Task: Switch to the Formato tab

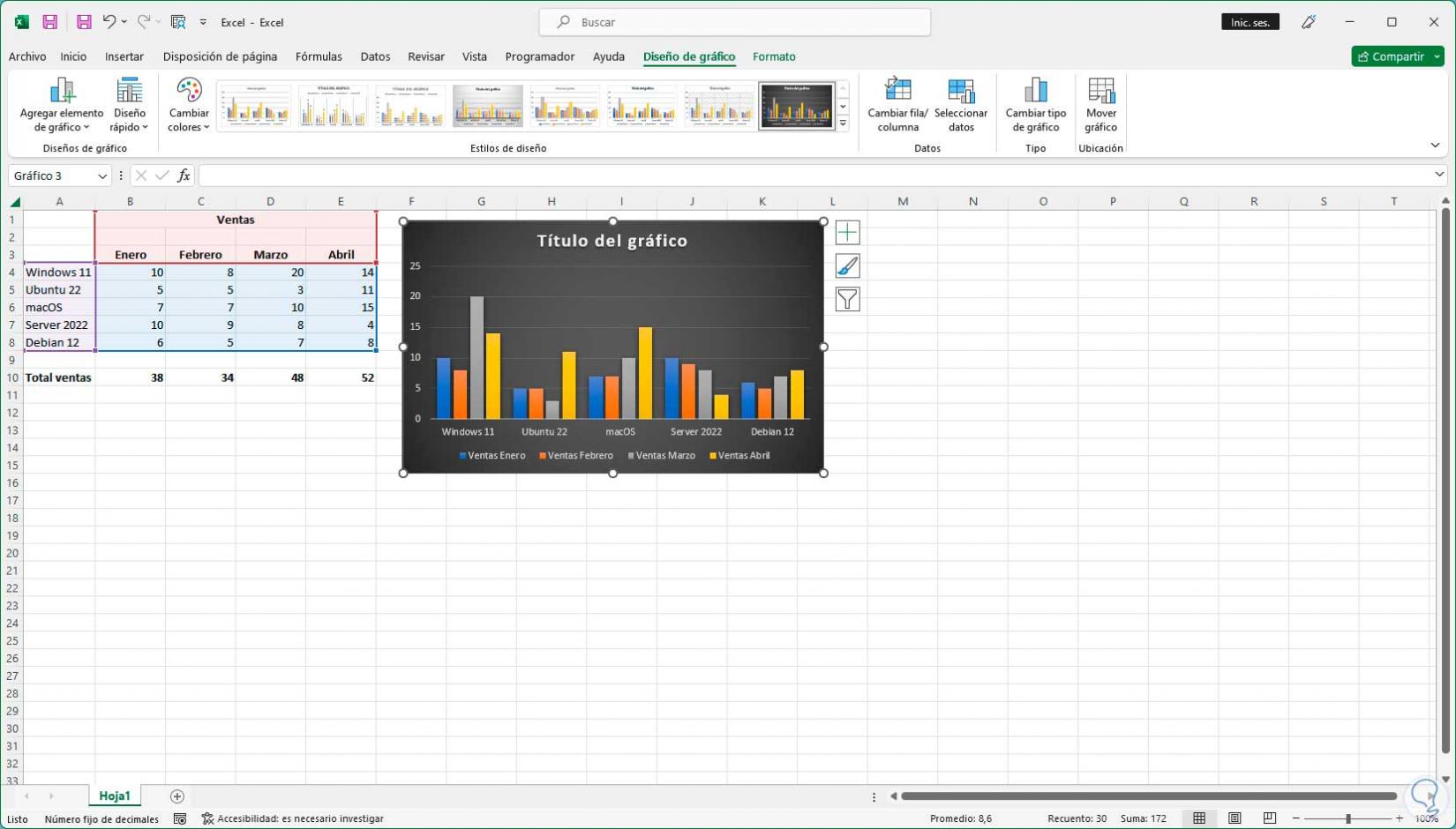Action: pyautogui.click(x=774, y=56)
